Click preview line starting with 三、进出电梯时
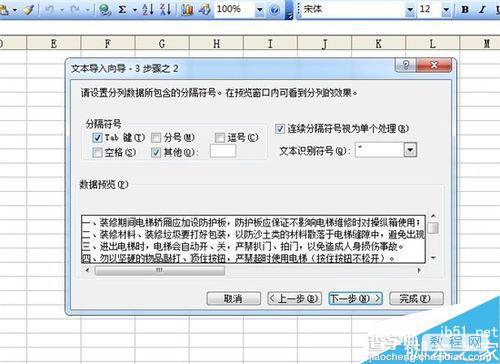The width and height of the screenshot is (500, 364). 243,246
